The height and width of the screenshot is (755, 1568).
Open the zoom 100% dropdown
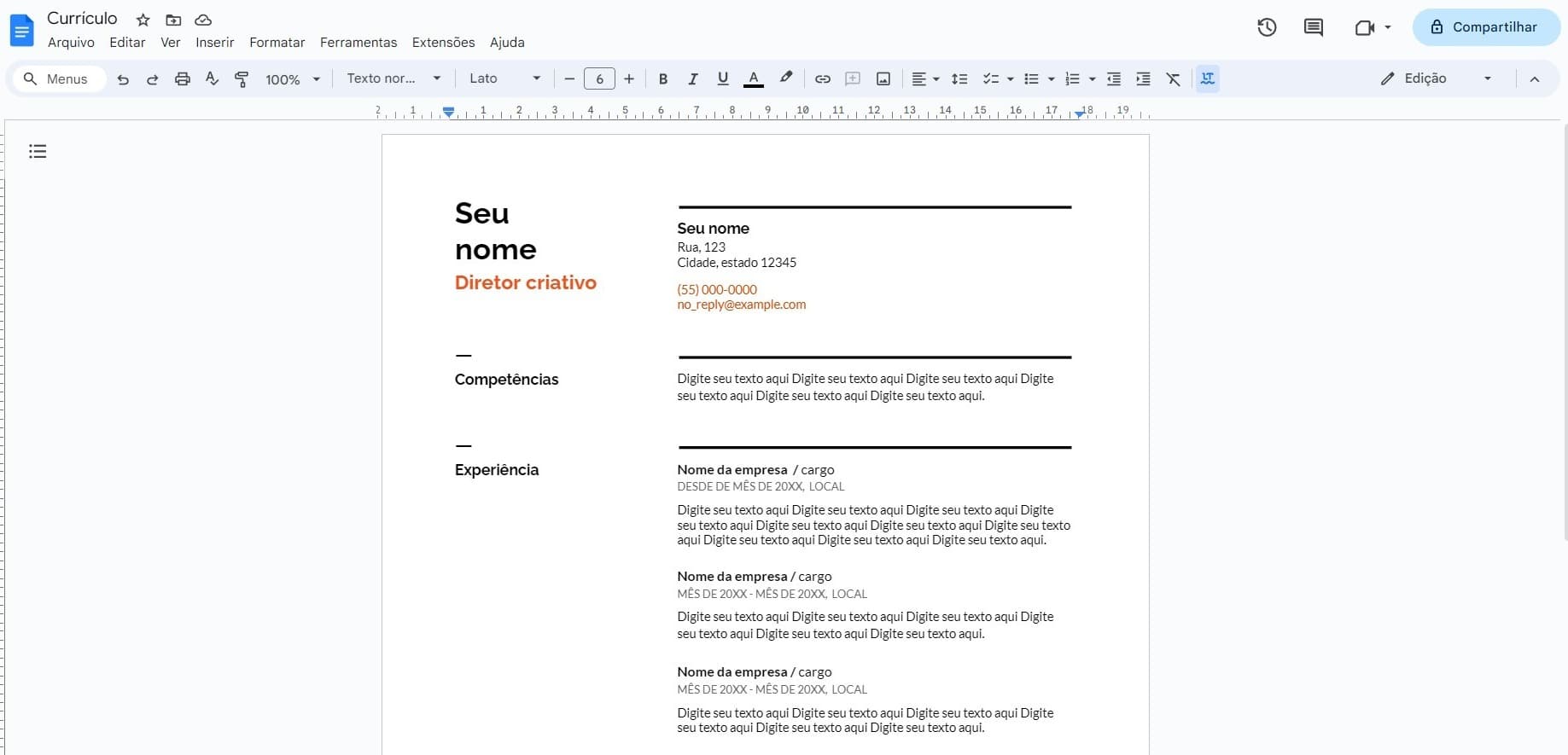[292, 79]
